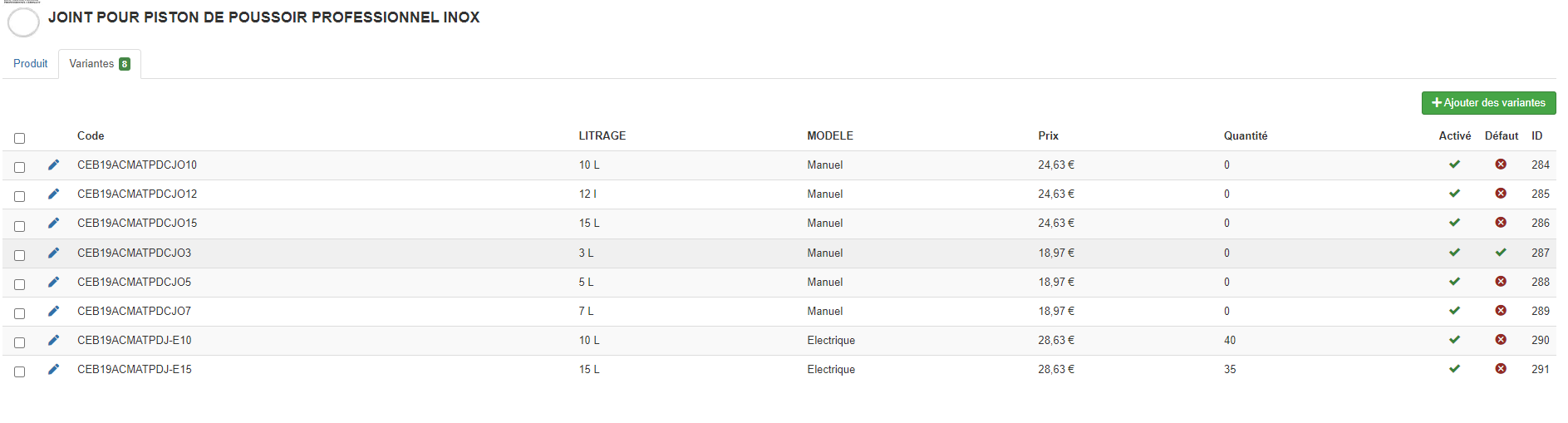The height and width of the screenshot is (423, 1568).
Task: Switch to the Produit tab
Action: click(31, 64)
